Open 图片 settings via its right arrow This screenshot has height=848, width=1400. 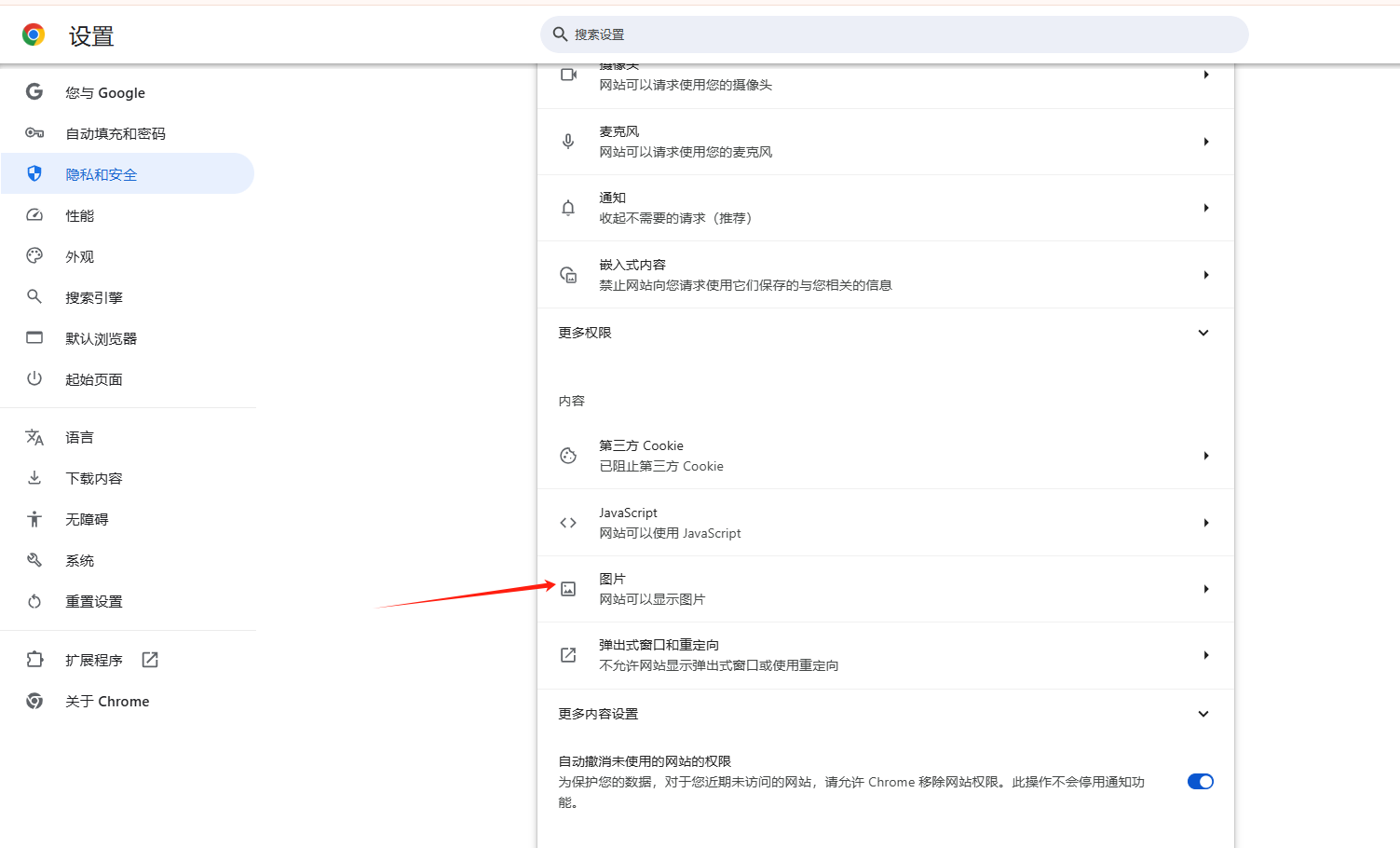1206,589
